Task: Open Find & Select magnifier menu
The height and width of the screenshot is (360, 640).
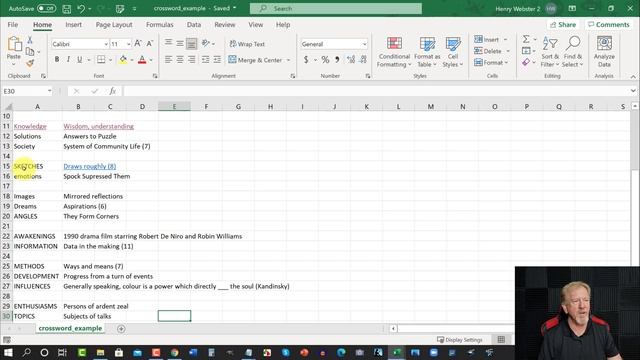Action: (x=572, y=52)
